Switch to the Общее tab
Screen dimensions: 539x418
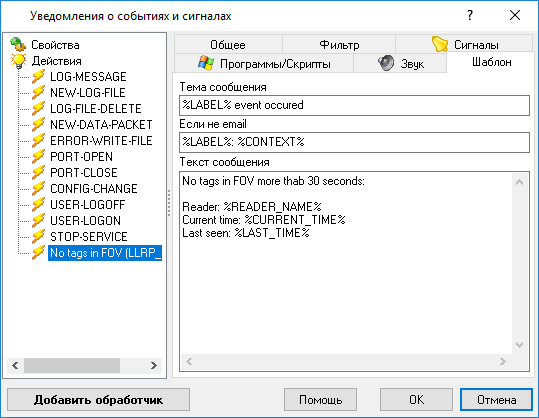coord(228,44)
